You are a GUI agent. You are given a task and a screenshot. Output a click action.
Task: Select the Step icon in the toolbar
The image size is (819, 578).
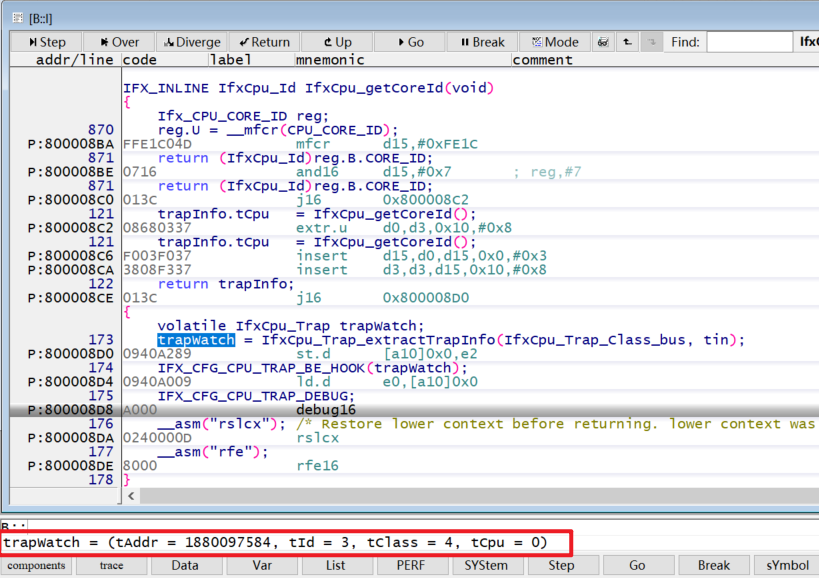(x=44, y=42)
